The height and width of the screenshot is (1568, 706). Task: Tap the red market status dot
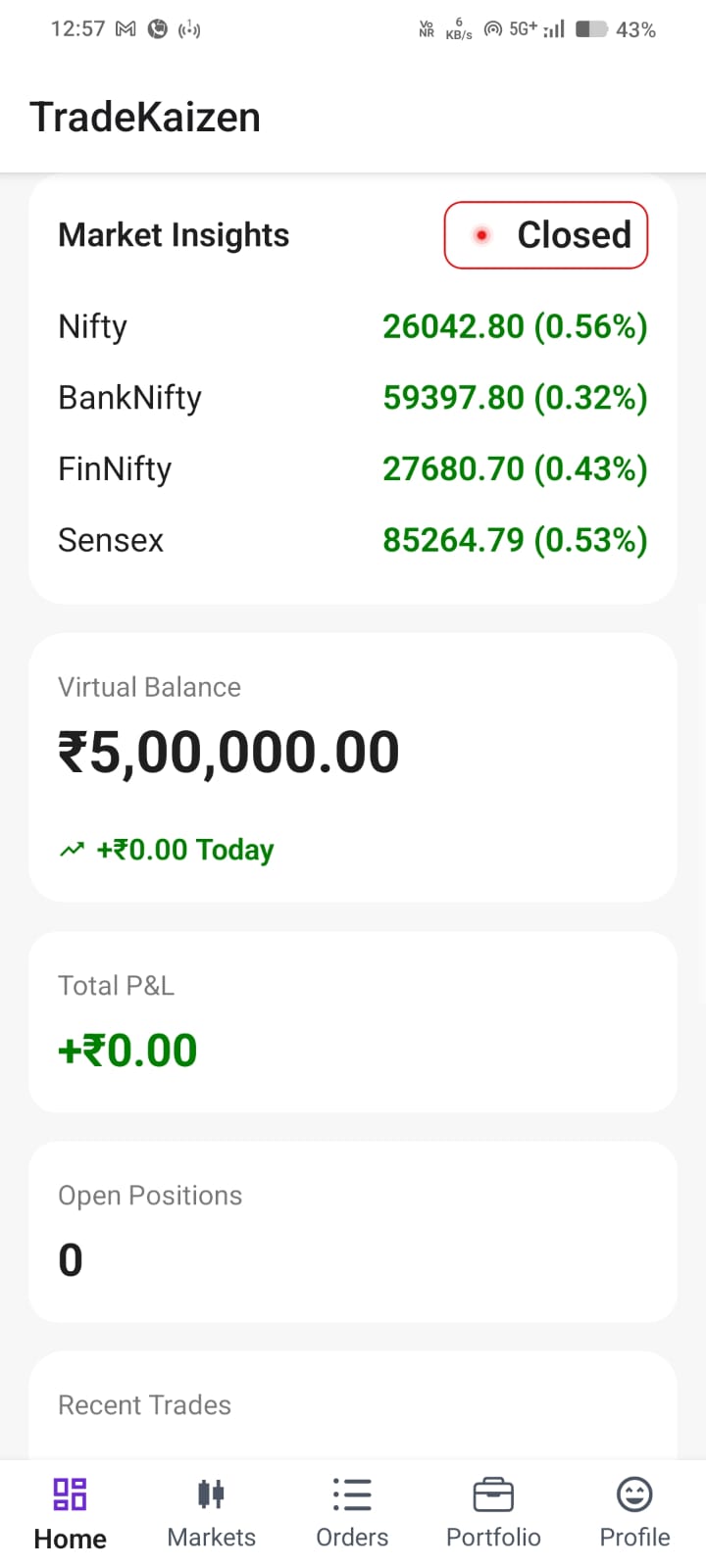click(481, 235)
